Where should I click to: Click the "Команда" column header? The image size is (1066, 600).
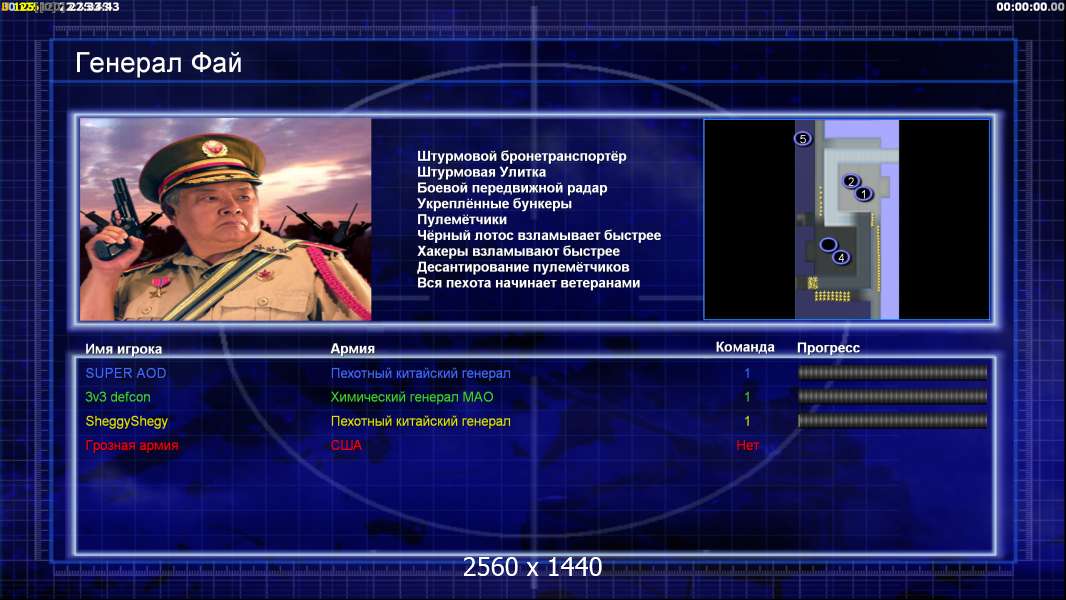[x=745, y=347]
